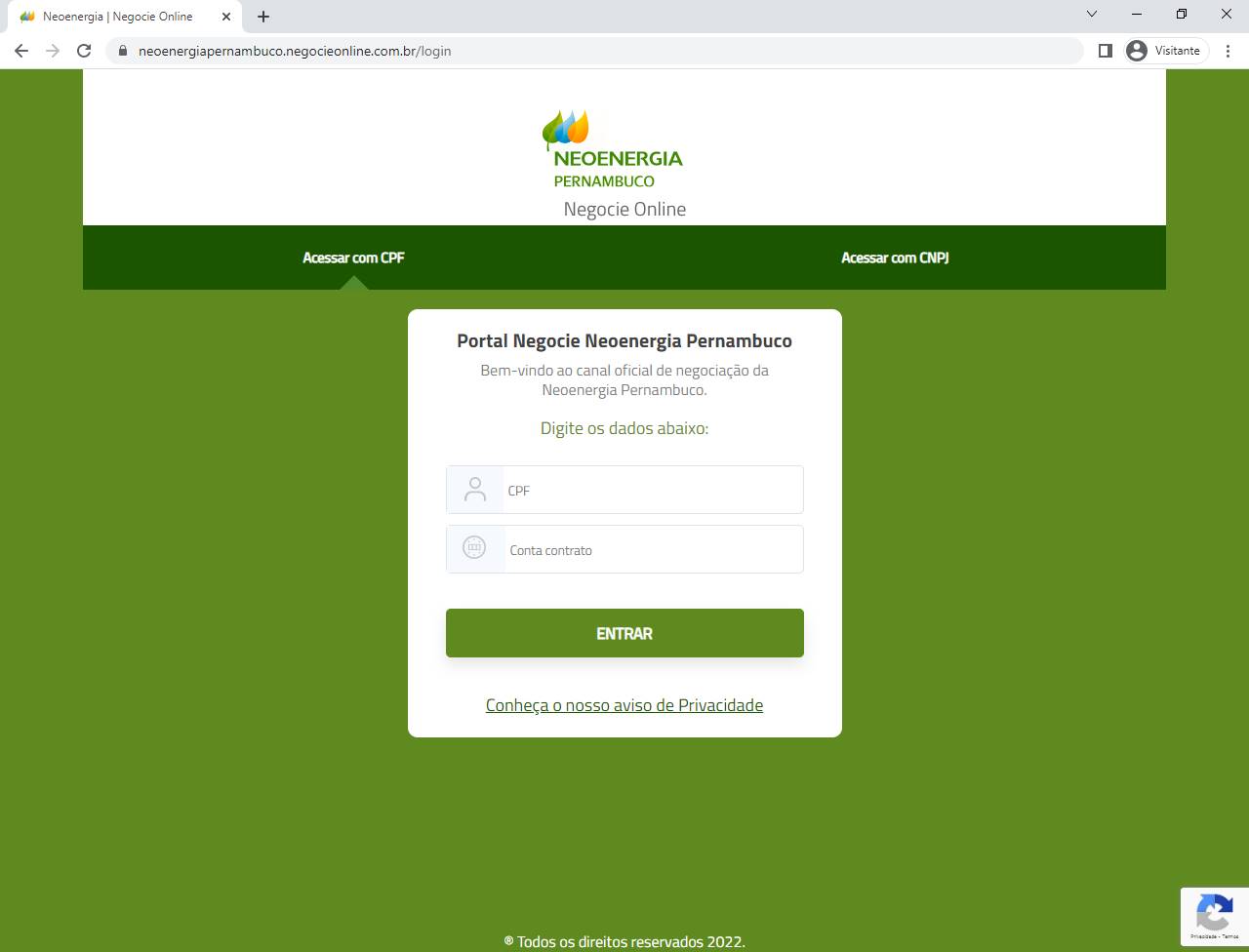Click Portal Negocie Neoenergia Pernambuco title
Viewport: 1249px width, 952px height.
pos(624,340)
